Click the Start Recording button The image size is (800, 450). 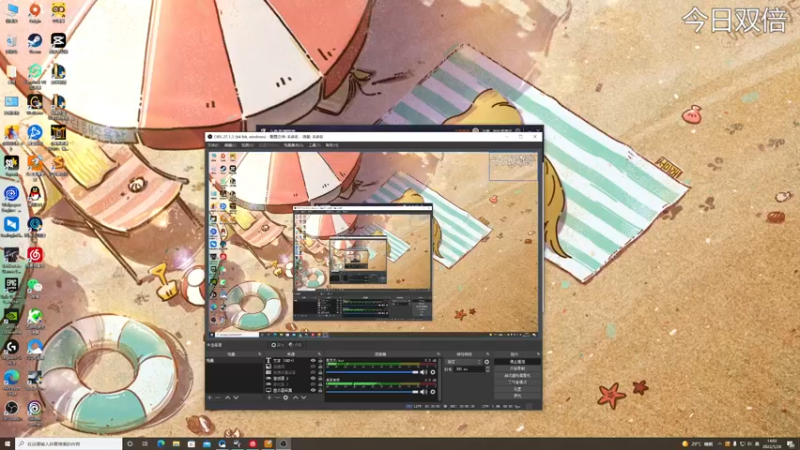pyautogui.click(x=517, y=368)
